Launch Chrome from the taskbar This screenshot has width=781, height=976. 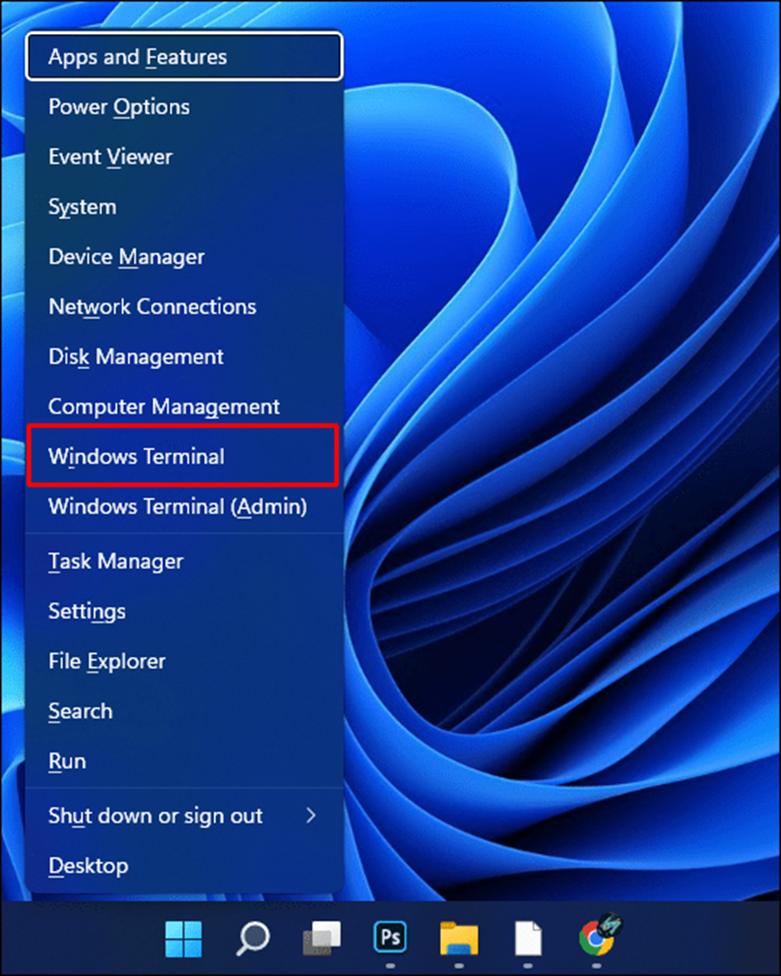tap(599, 936)
